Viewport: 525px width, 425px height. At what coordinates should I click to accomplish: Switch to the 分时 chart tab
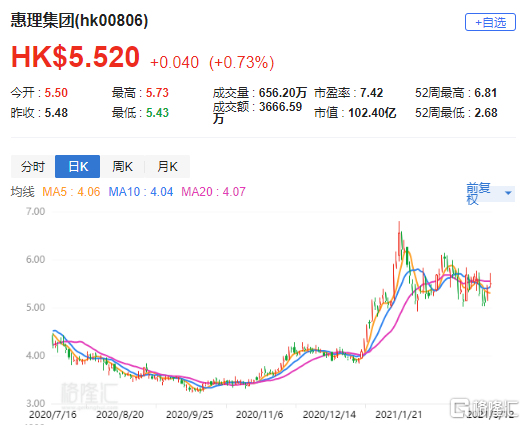tap(33, 166)
